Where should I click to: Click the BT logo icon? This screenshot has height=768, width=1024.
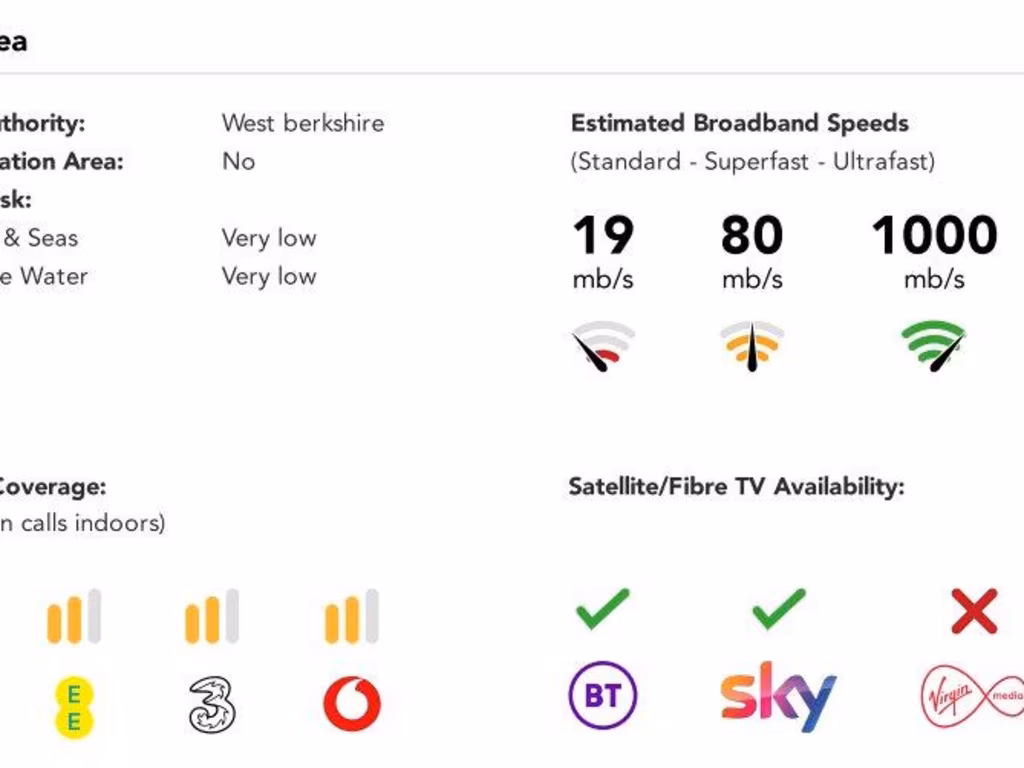(x=602, y=694)
